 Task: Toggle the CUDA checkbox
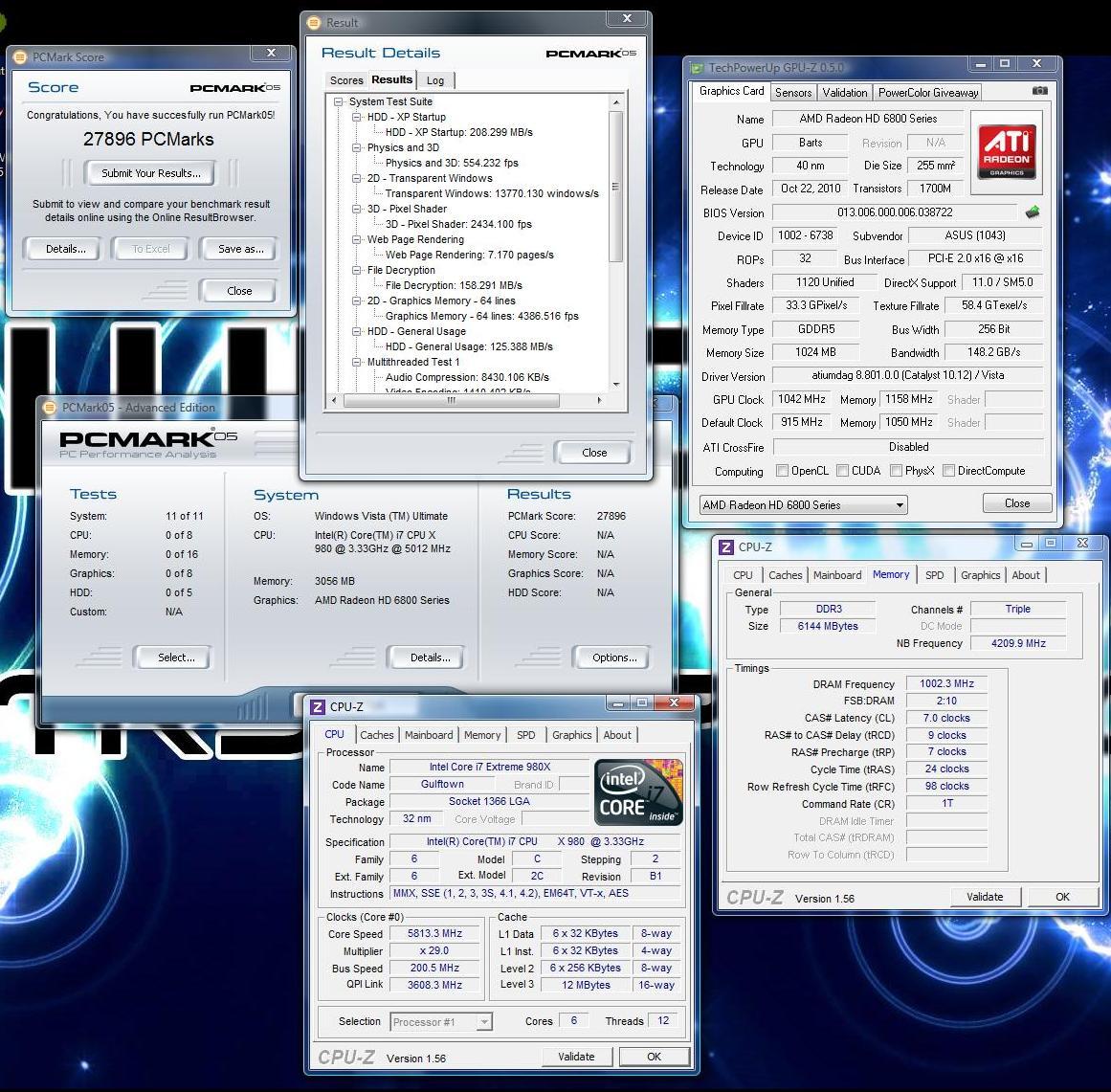tap(842, 471)
